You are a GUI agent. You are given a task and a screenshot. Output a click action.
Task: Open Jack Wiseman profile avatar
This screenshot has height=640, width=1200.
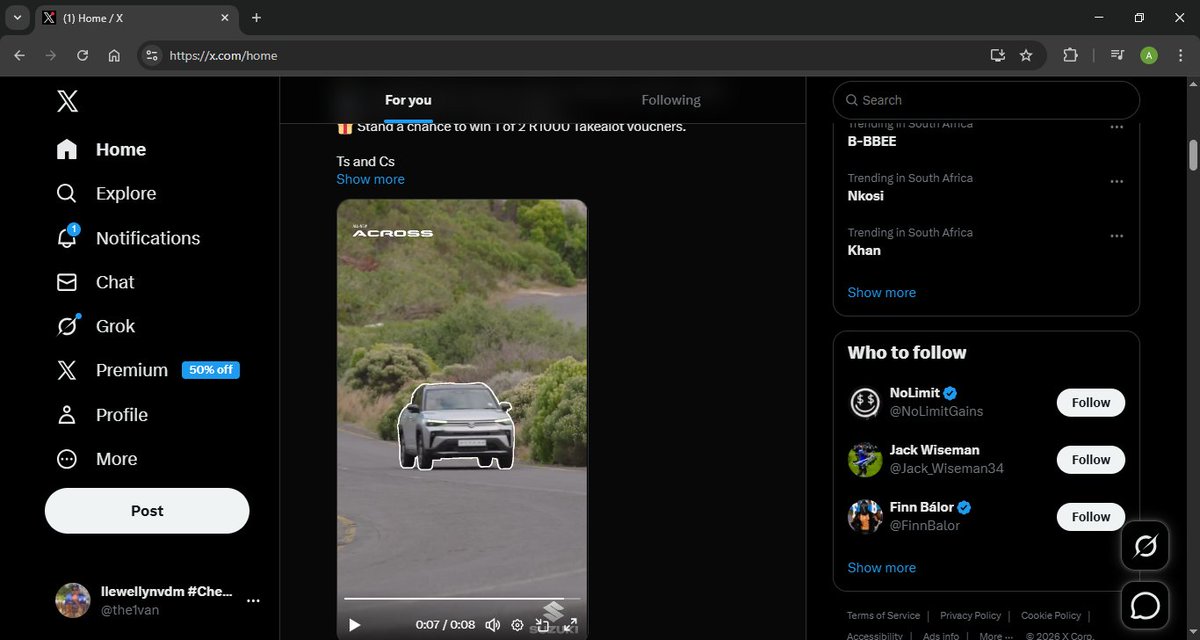click(865, 460)
